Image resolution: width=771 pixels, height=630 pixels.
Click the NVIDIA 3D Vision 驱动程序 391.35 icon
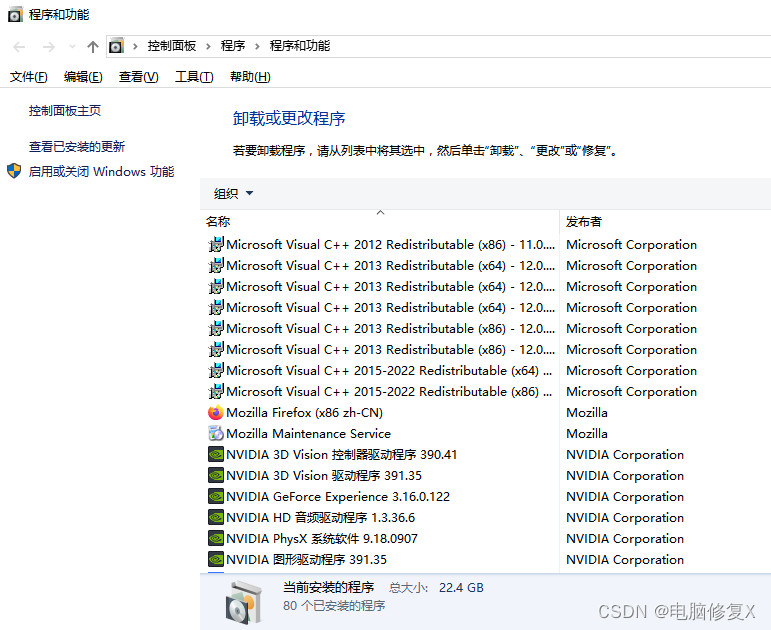tap(215, 476)
